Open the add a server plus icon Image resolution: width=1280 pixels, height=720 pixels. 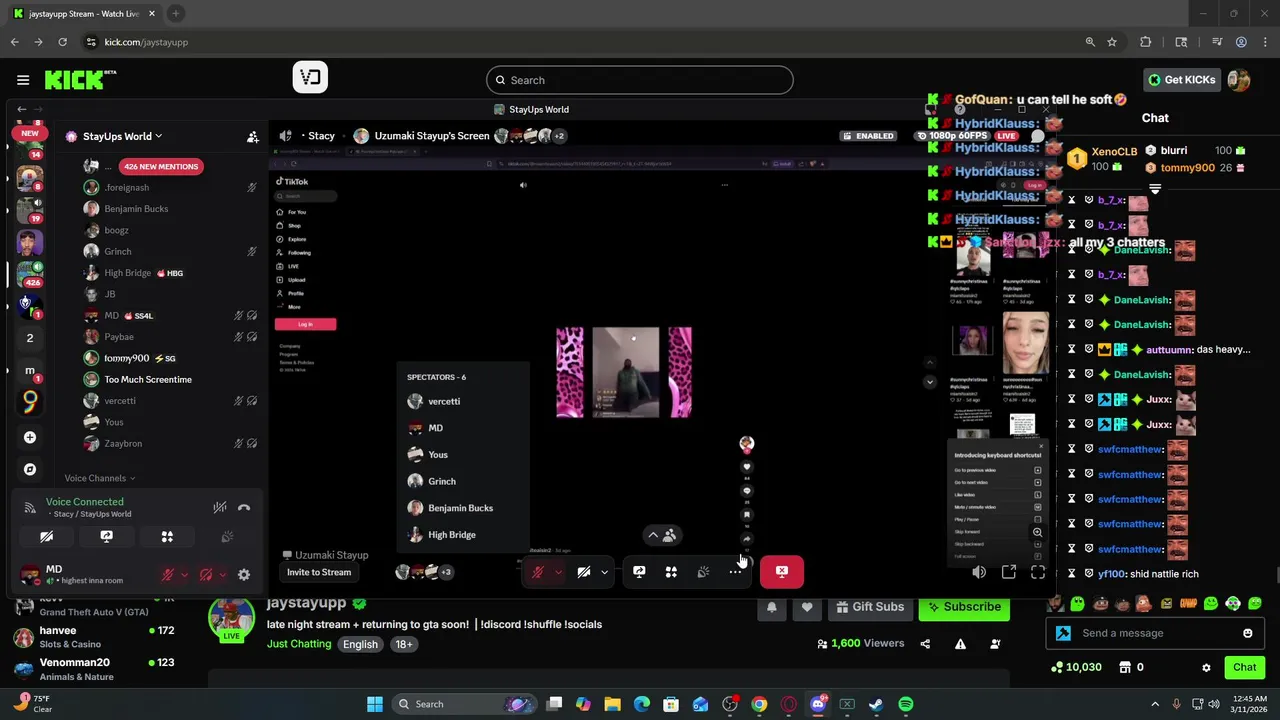[x=30, y=437]
